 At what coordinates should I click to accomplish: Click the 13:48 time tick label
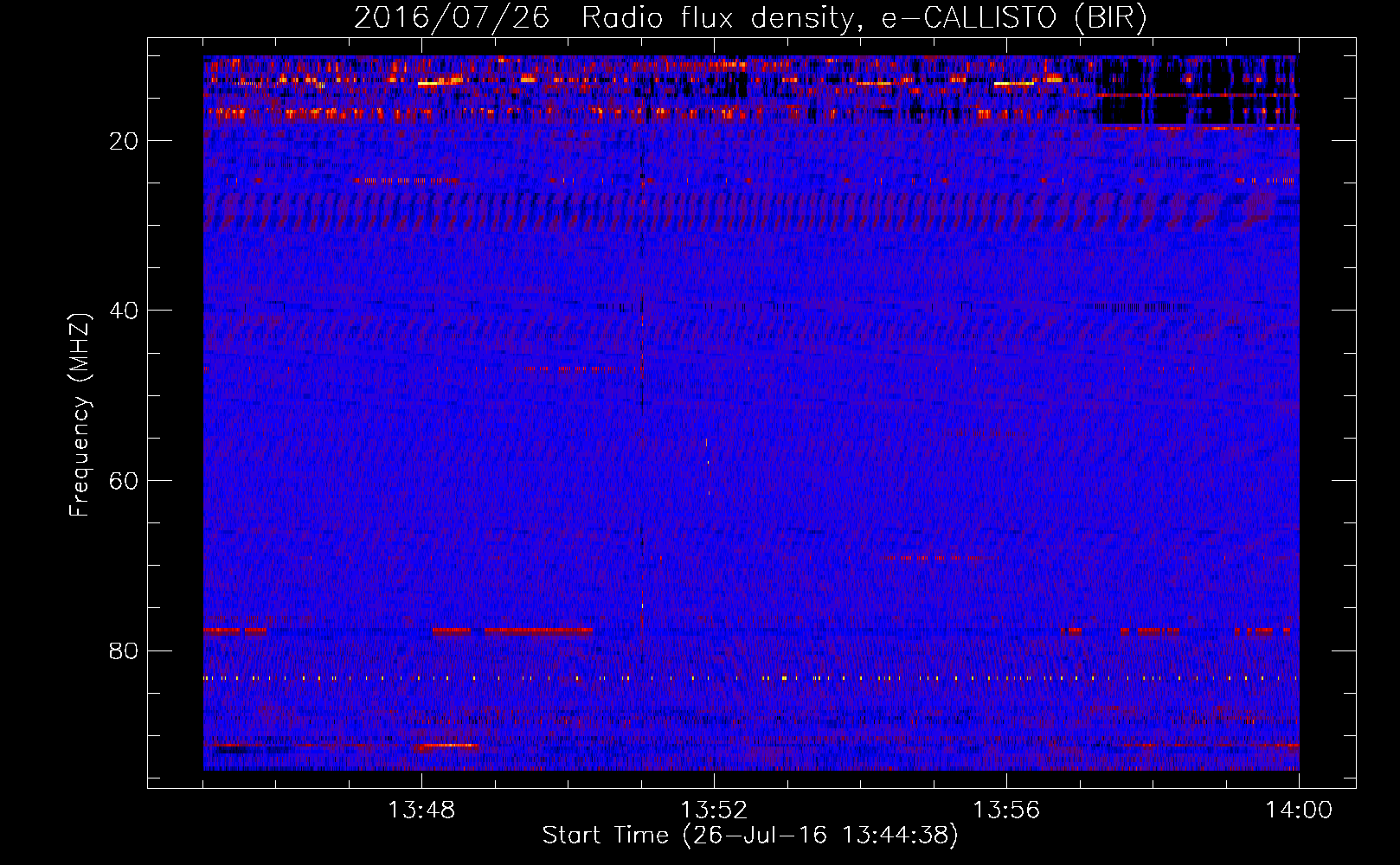pos(421,811)
